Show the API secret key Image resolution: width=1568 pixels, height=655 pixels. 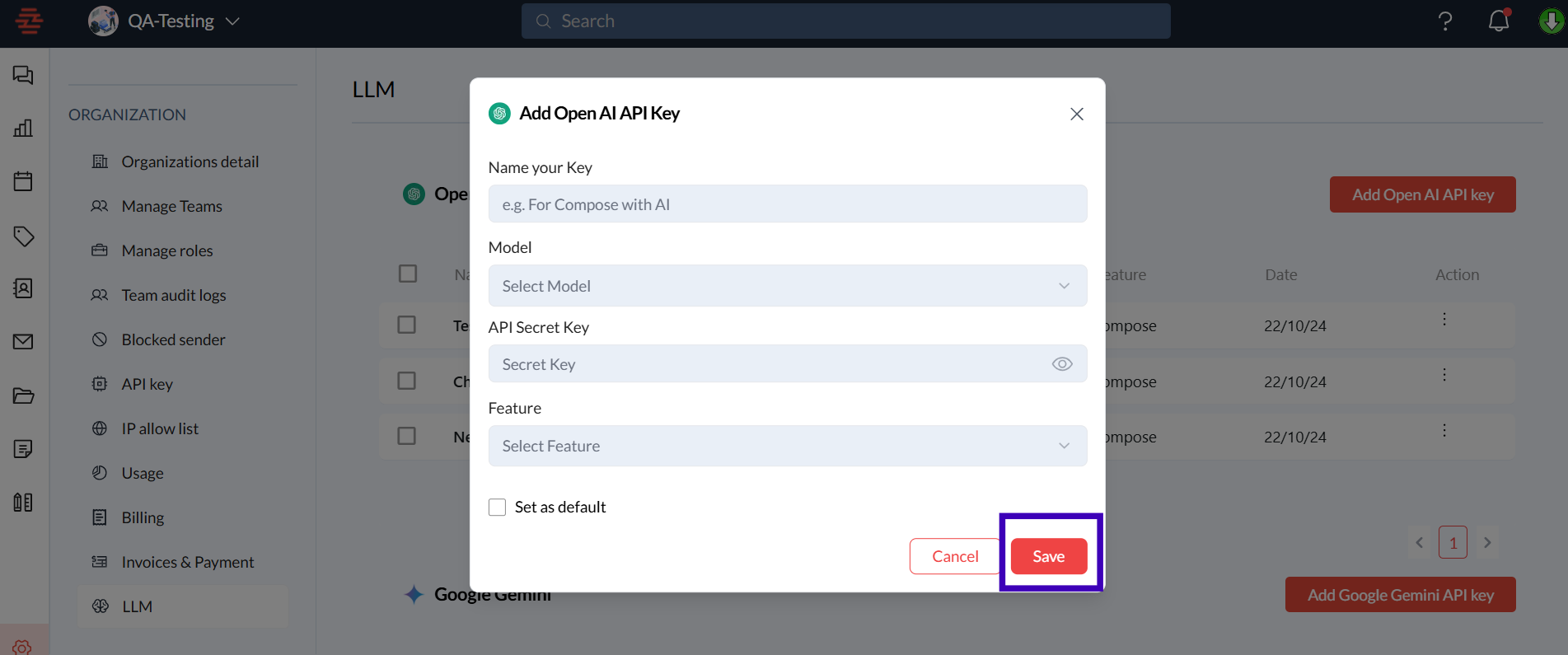1062,364
